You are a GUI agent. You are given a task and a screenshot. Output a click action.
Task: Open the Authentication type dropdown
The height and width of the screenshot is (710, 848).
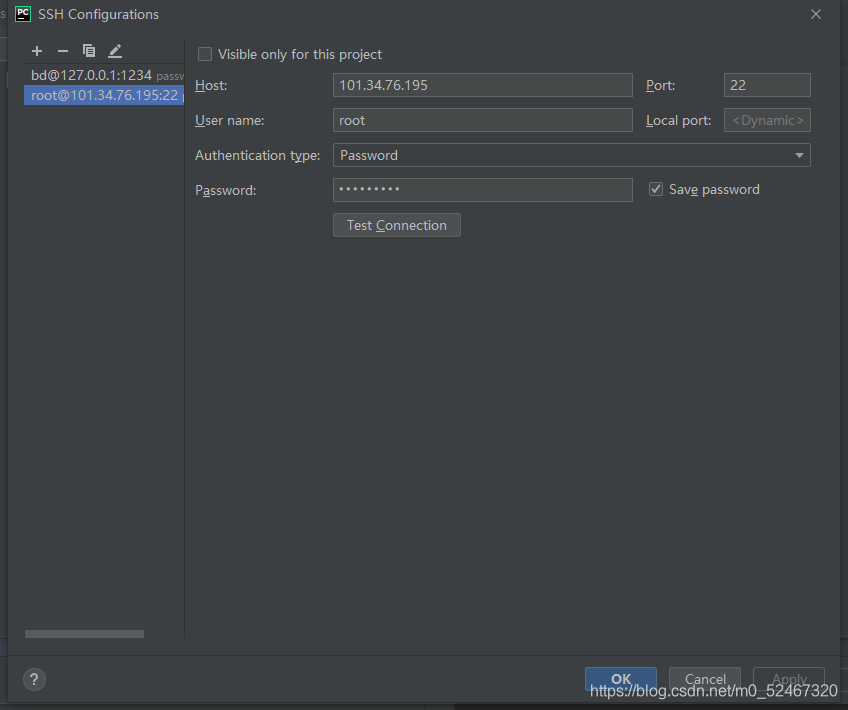[x=570, y=155]
